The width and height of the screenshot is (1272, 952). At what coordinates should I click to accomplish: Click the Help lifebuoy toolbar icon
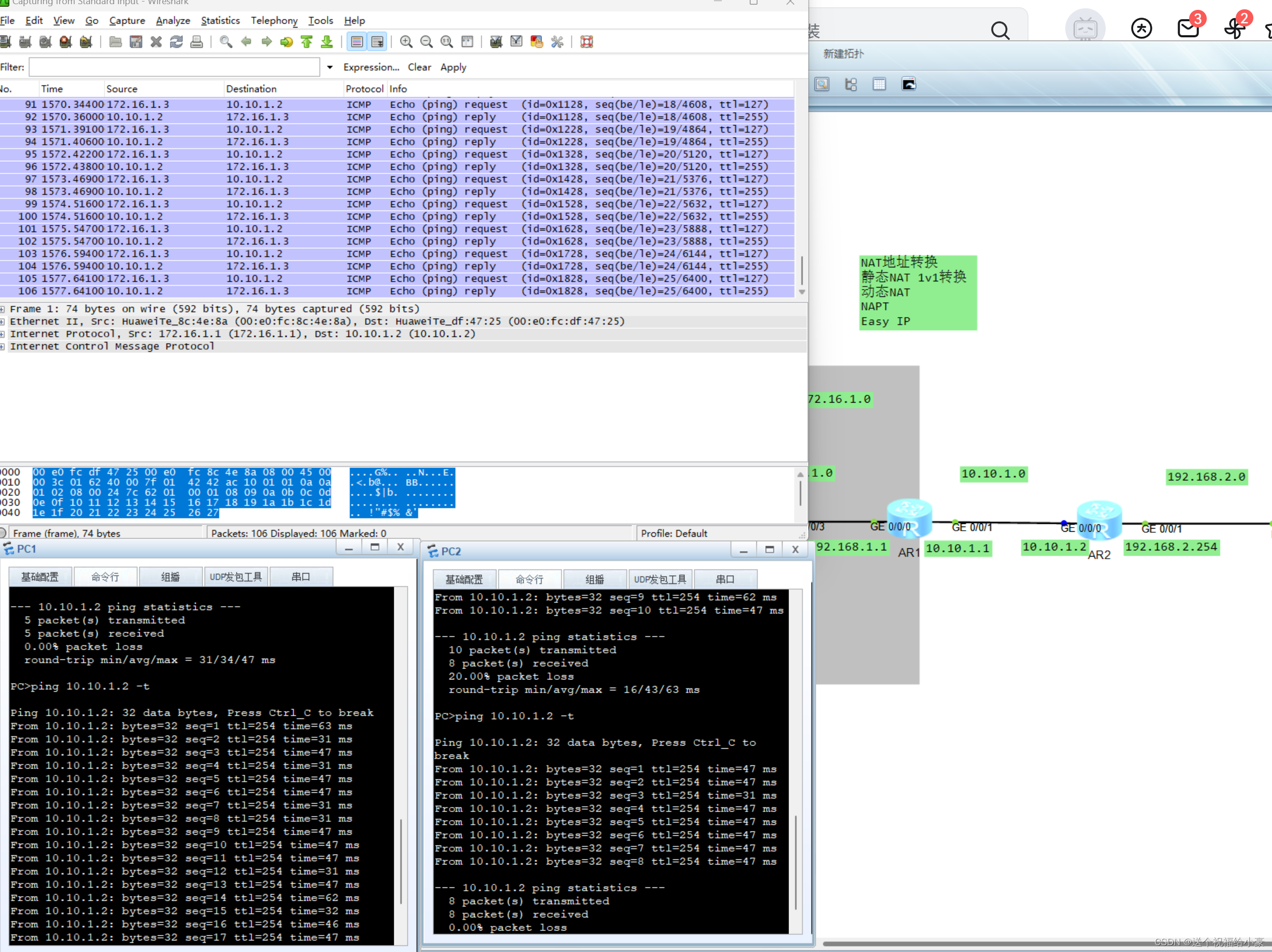(587, 41)
